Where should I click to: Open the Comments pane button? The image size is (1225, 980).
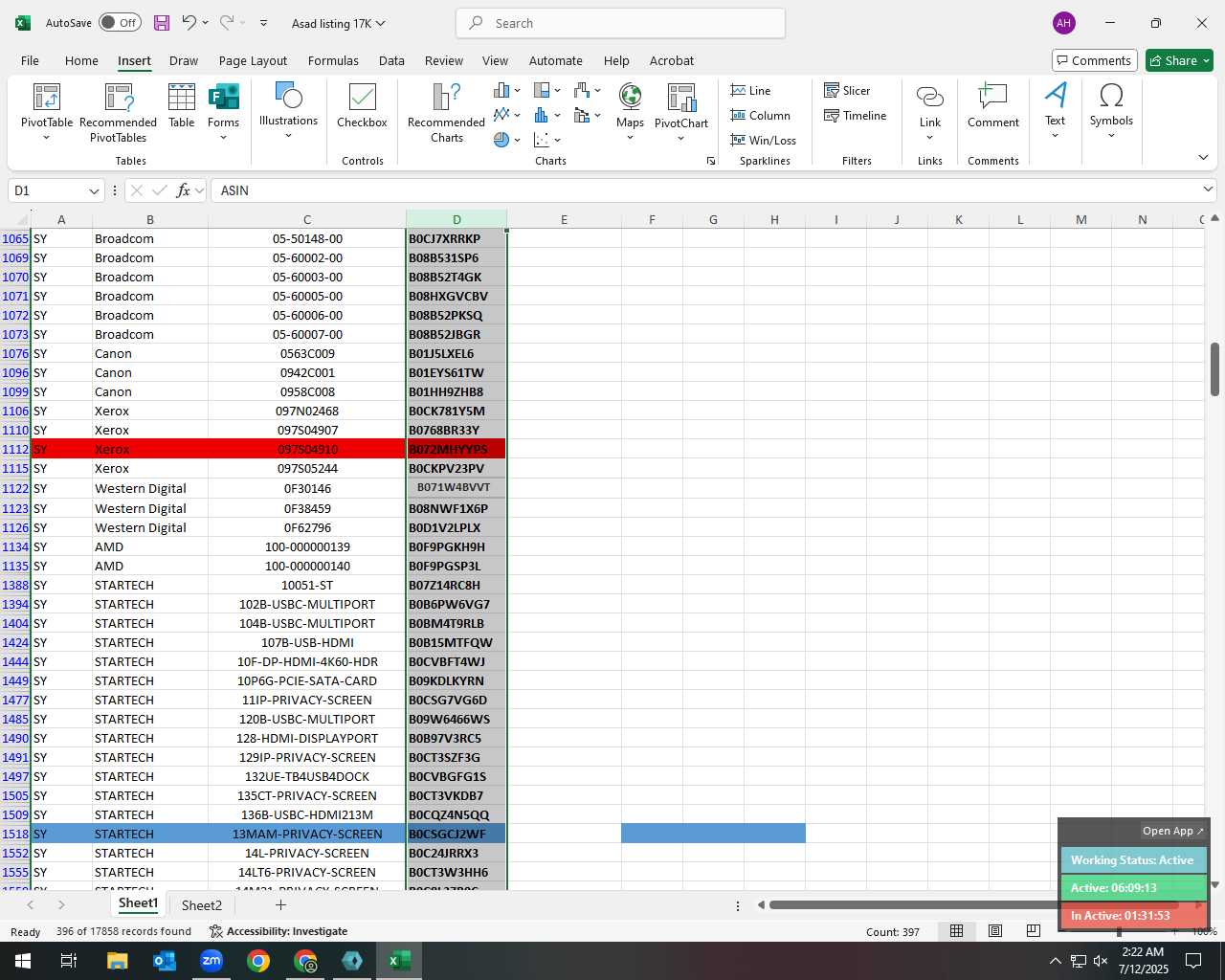1094,60
